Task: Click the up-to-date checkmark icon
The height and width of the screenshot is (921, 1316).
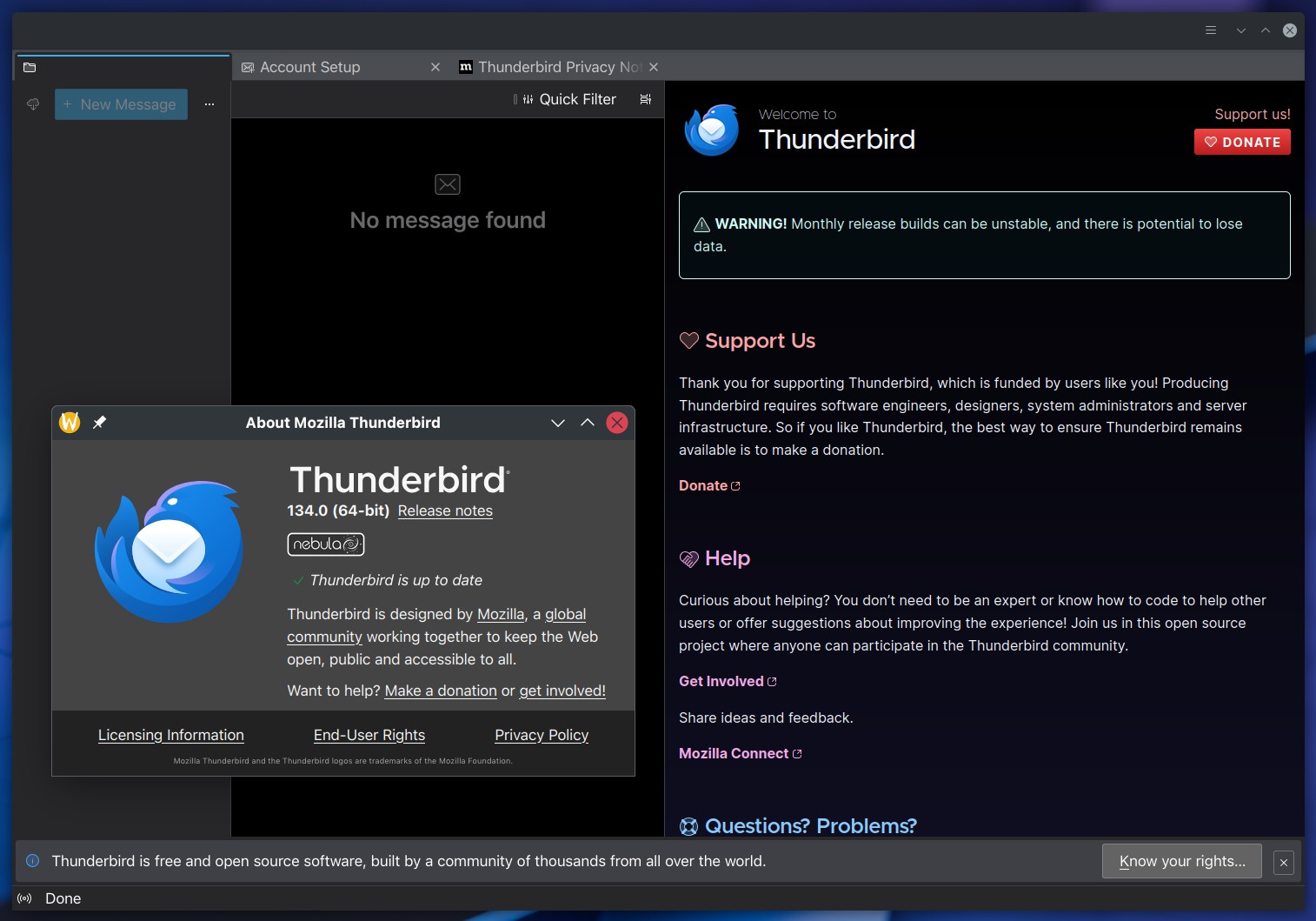Action: click(x=298, y=580)
